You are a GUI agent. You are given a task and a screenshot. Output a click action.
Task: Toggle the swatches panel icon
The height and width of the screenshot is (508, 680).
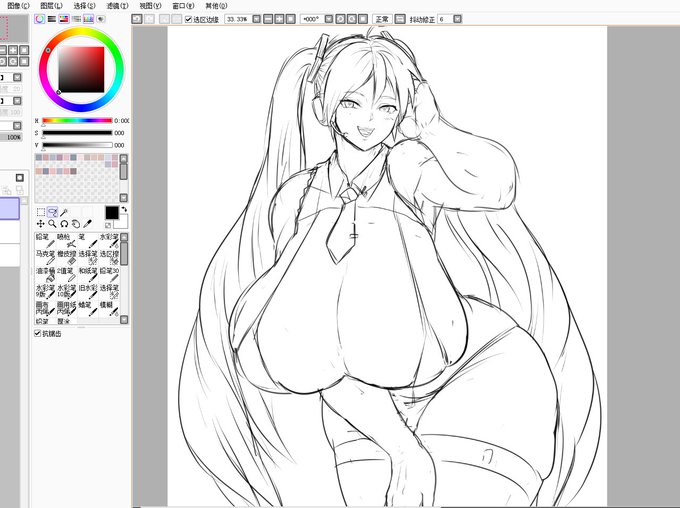point(88,19)
